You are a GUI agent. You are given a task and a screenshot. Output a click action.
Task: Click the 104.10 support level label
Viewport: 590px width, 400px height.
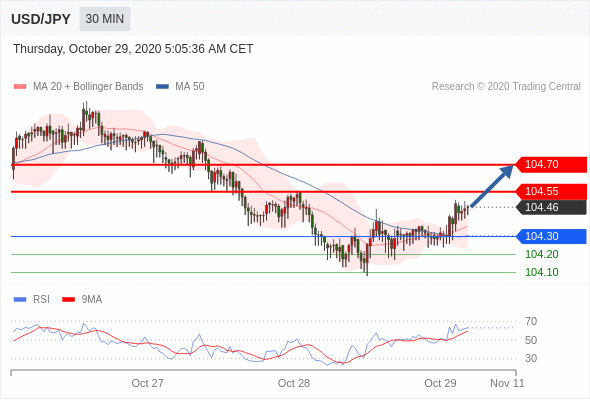542,272
